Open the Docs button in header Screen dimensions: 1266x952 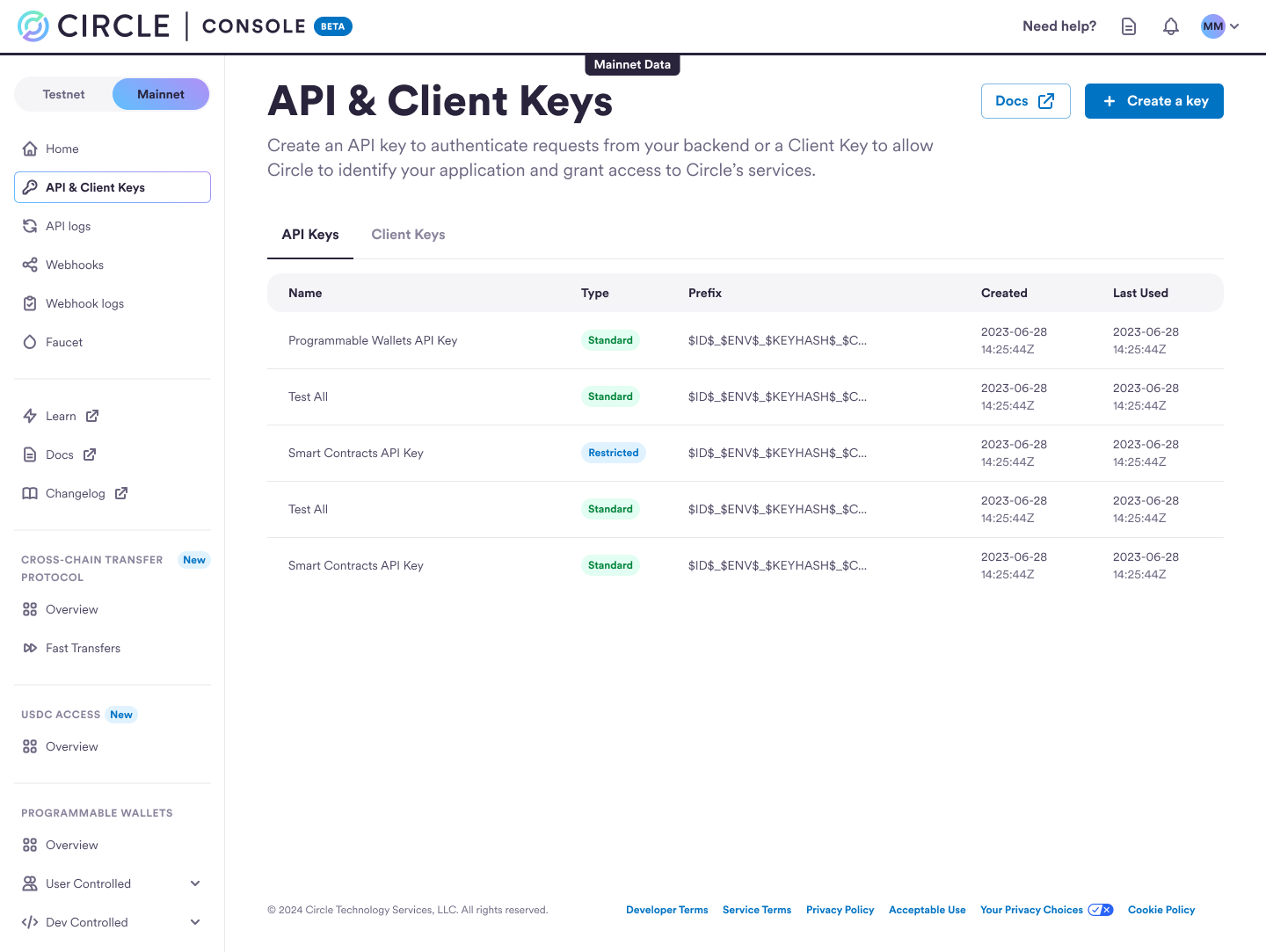click(x=1026, y=101)
